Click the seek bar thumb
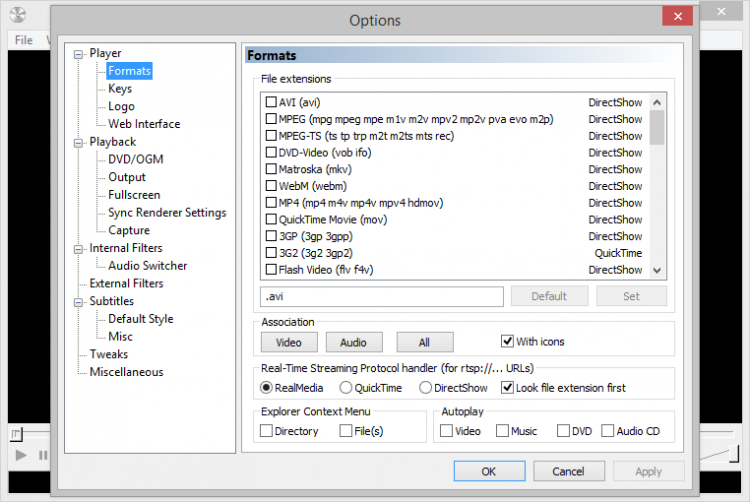 coord(15,434)
